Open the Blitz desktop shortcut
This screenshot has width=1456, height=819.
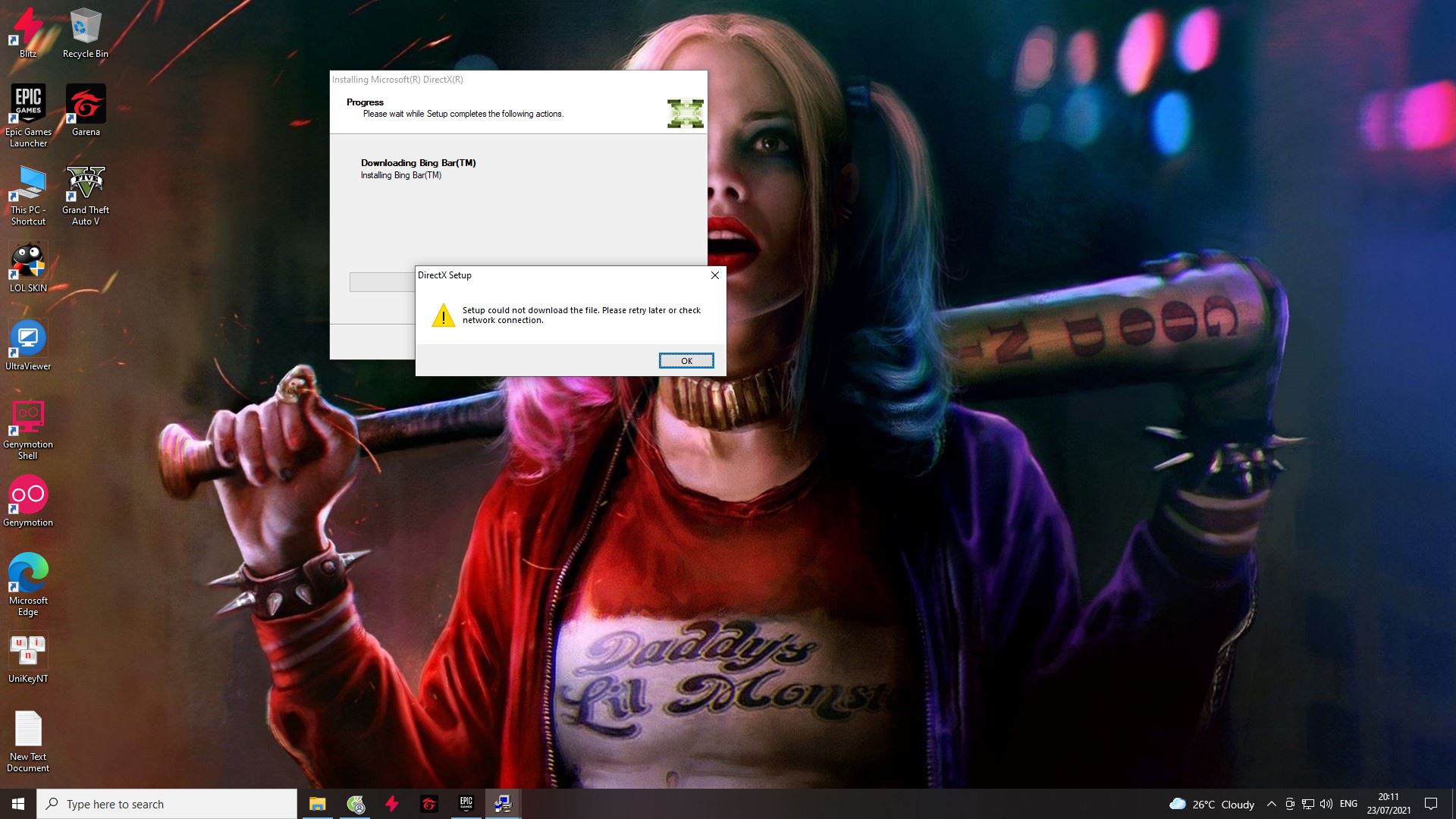[28, 32]
